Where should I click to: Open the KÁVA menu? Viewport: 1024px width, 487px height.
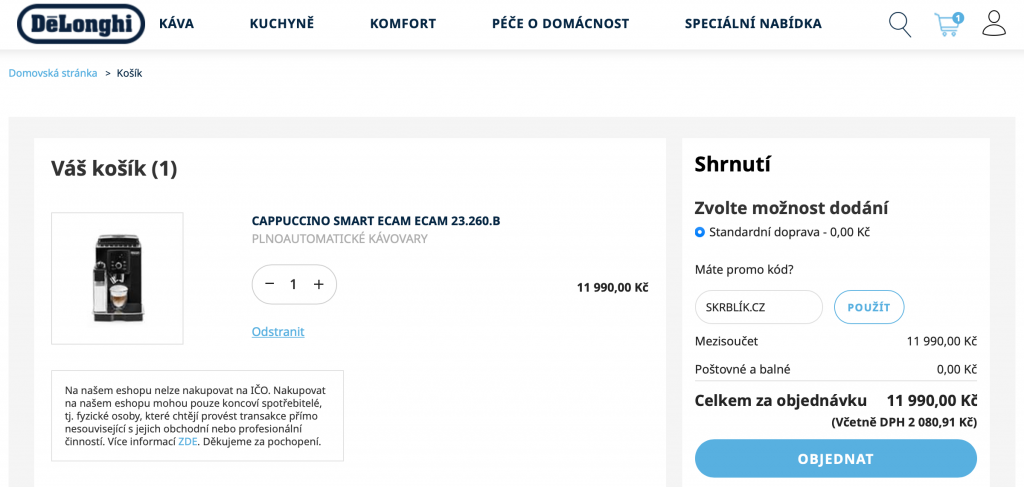[x=176, y=24]
